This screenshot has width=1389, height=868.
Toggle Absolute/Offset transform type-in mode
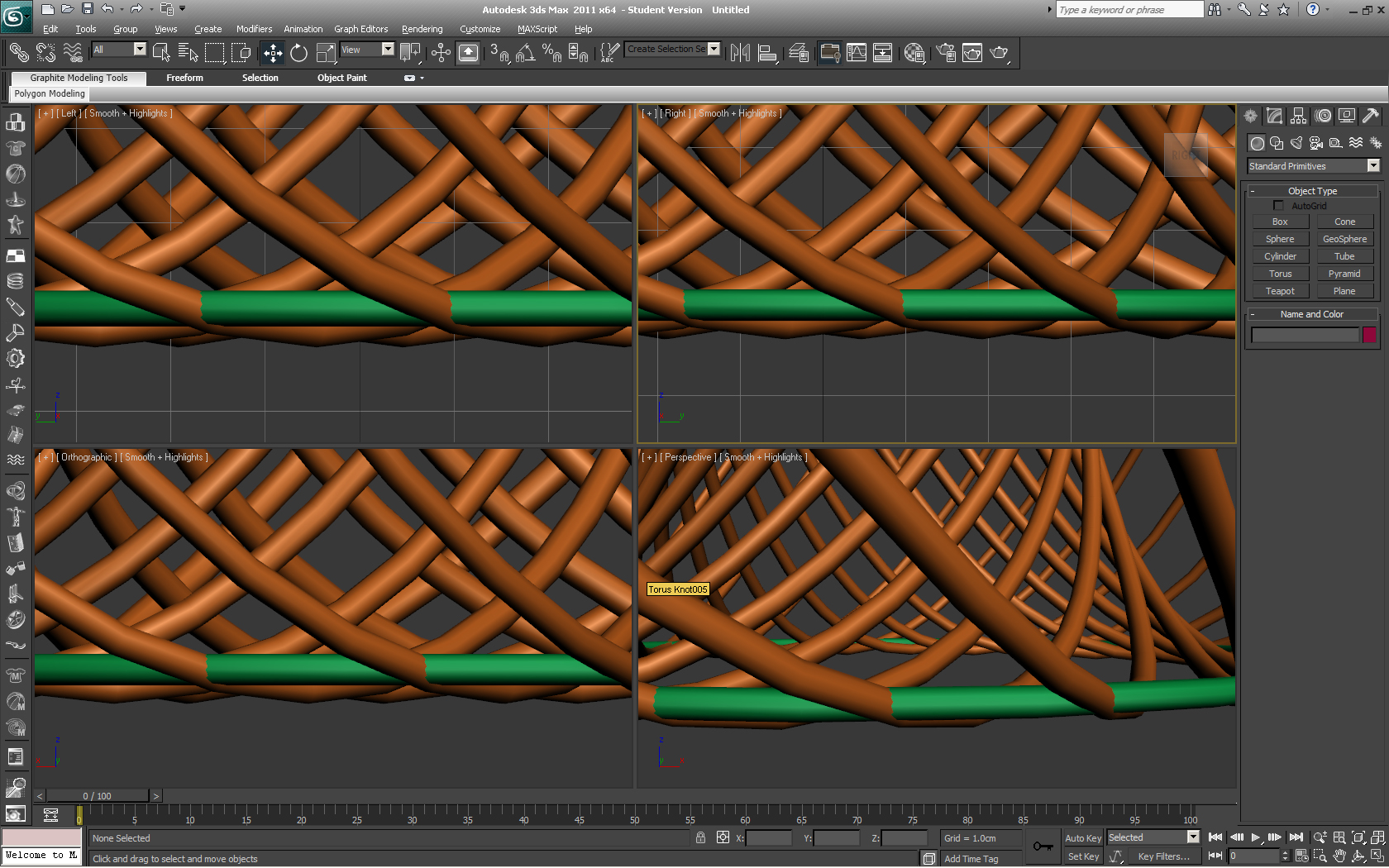pyautogui.click(x=723, y=837)
